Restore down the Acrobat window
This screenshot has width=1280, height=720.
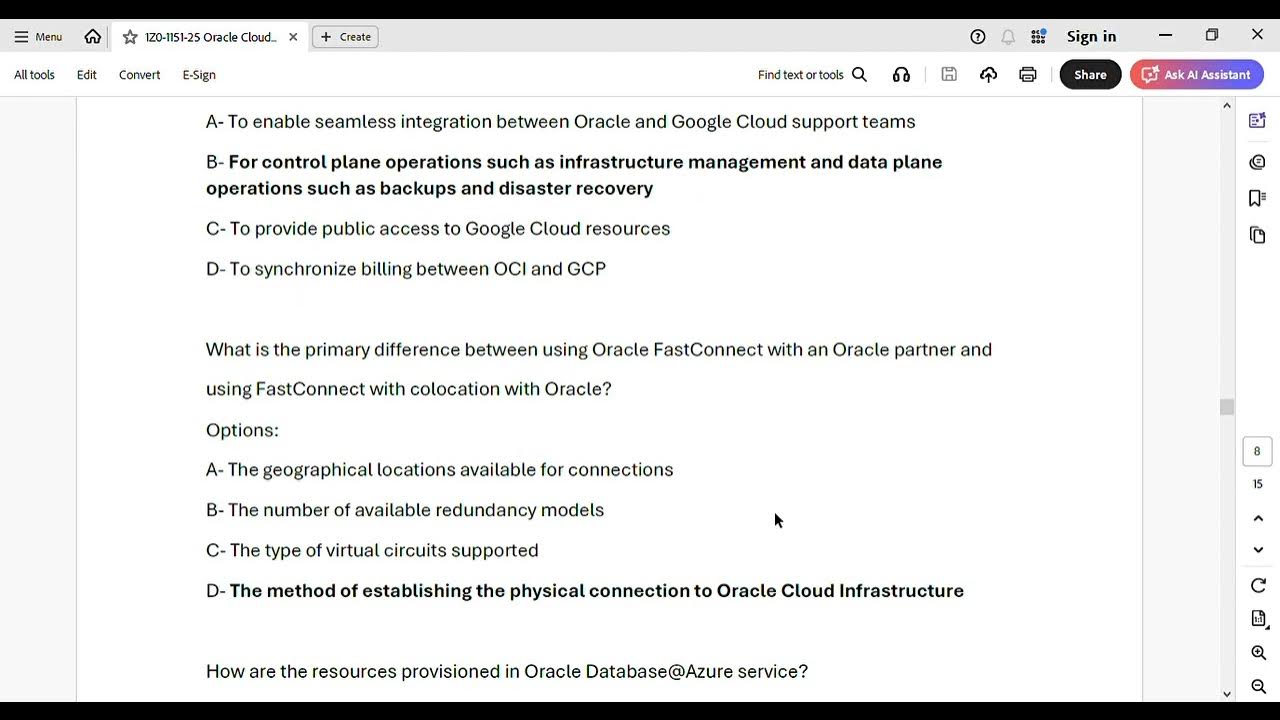click(1212, 36)
